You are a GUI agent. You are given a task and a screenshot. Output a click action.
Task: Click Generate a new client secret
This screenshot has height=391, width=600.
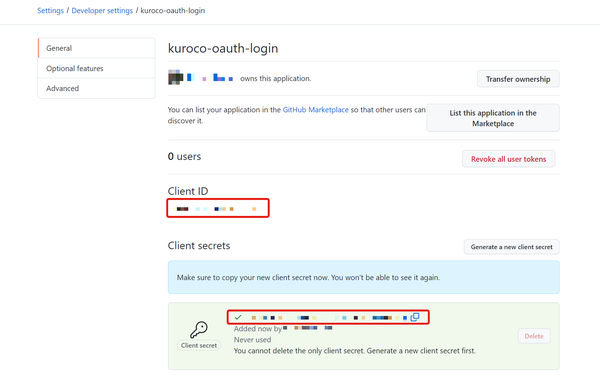click(512, 247)
